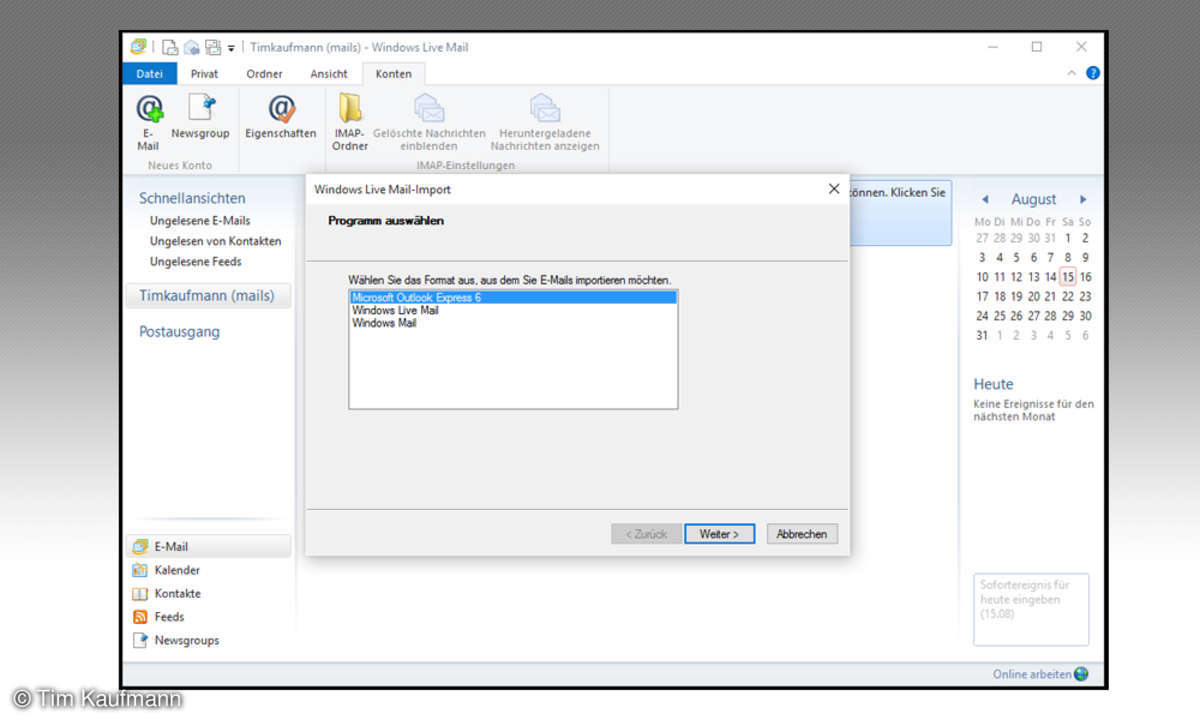Viewport: 1200px width, 720px height.
Task: Select Timkaufmann (mails) account
Action: click(208, 295)
